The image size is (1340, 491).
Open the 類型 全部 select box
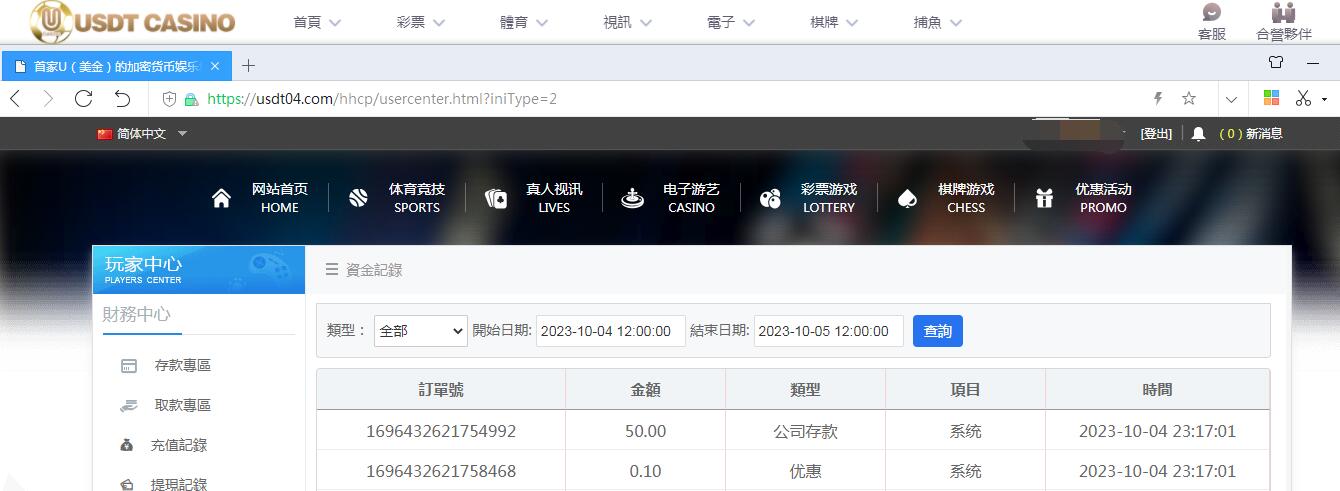(x=421, y=331)
